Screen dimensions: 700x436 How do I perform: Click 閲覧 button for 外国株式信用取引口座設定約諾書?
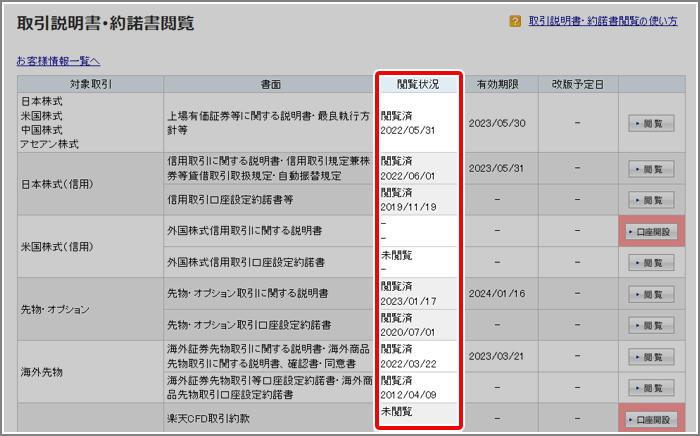[x=651, y=263]
